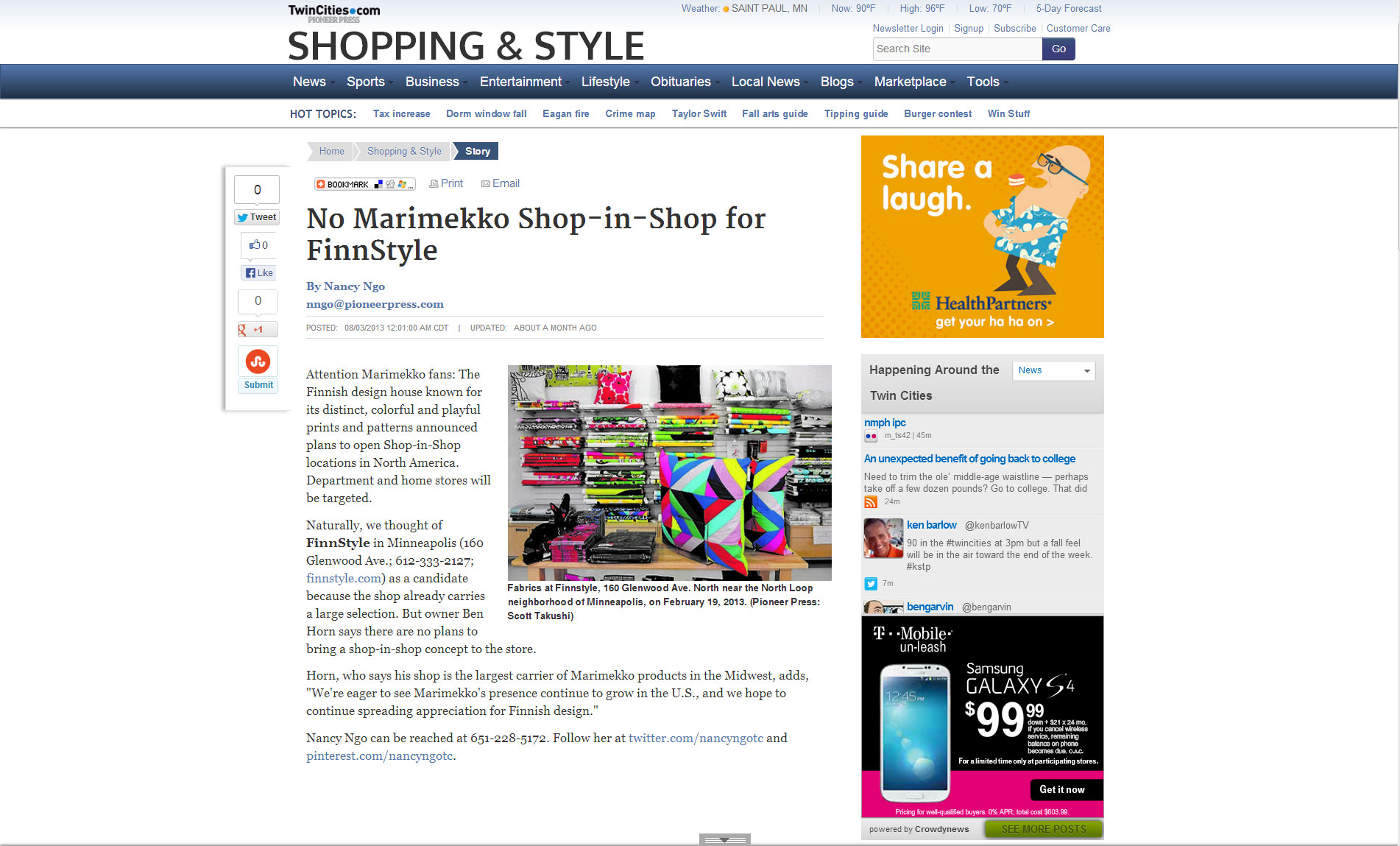Screen dimensions: 1400x846
Task: Select the Shopping & Style breadcrumb tab
Action: pos(404,151)
